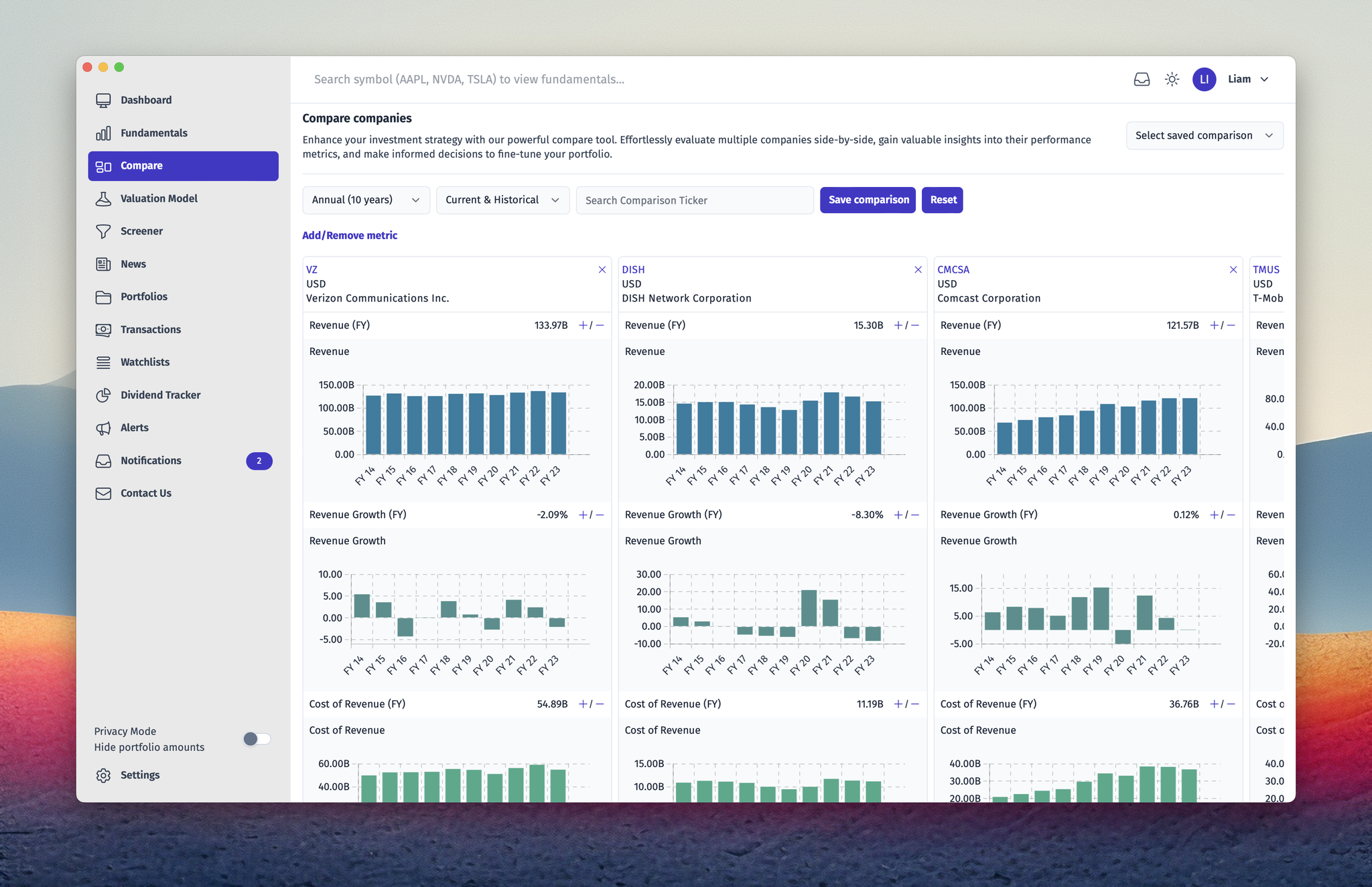Open Portfolios folder icon

[103, 297]
